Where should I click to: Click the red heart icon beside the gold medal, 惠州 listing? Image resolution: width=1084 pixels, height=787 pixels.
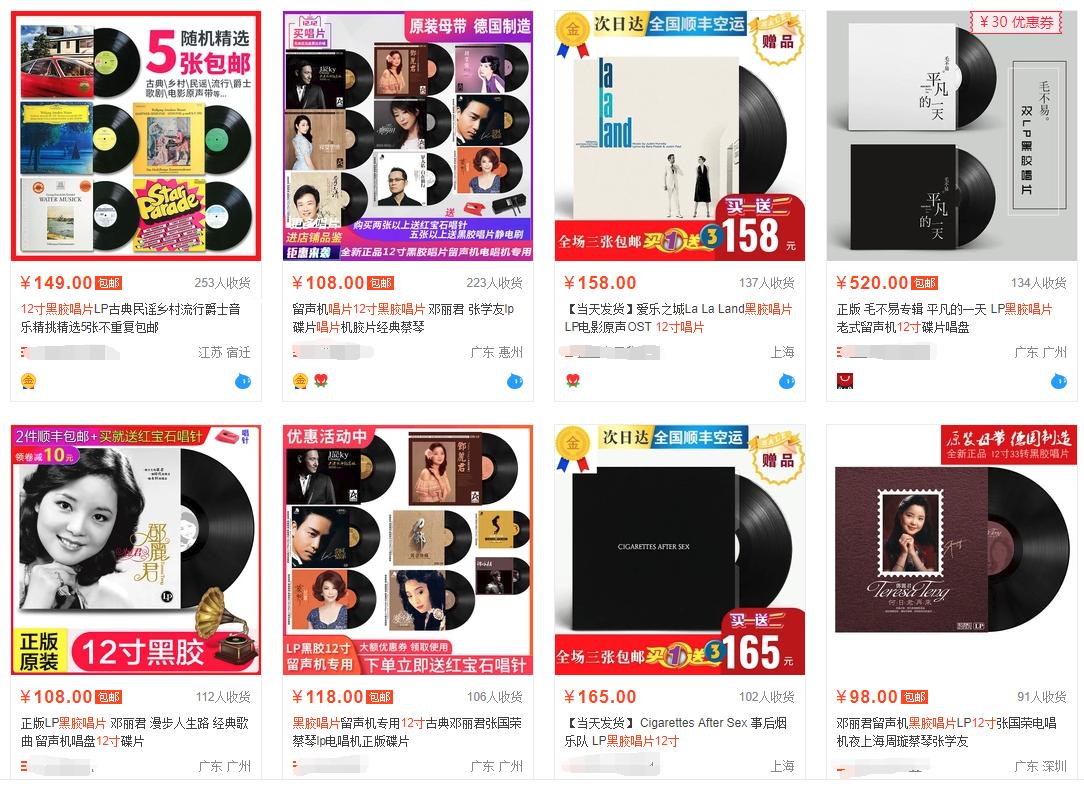[x=321, y=380]
